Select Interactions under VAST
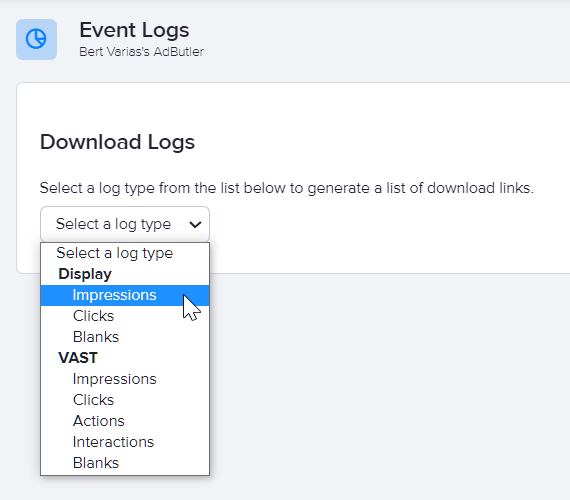The height and width of the screenshot is (500, 570). [125, 442]
